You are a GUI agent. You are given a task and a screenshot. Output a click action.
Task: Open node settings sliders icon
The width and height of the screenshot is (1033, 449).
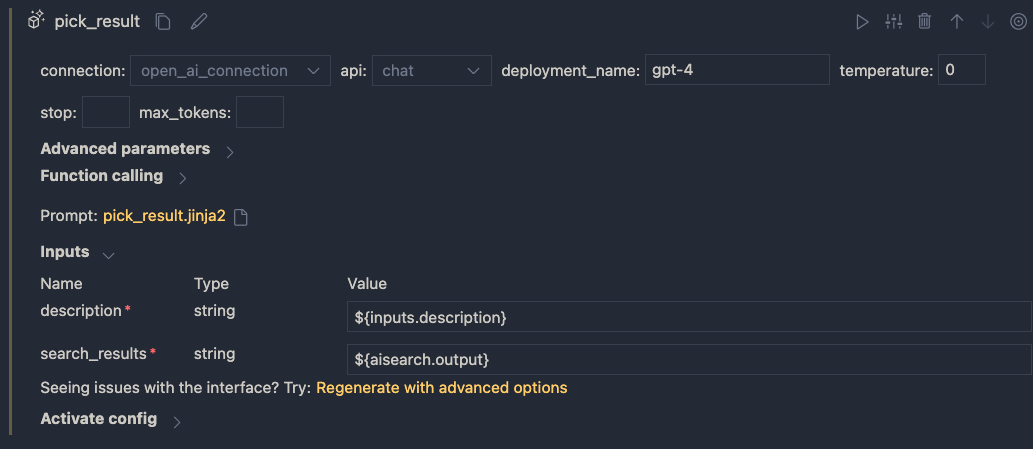tap(894, 21)
